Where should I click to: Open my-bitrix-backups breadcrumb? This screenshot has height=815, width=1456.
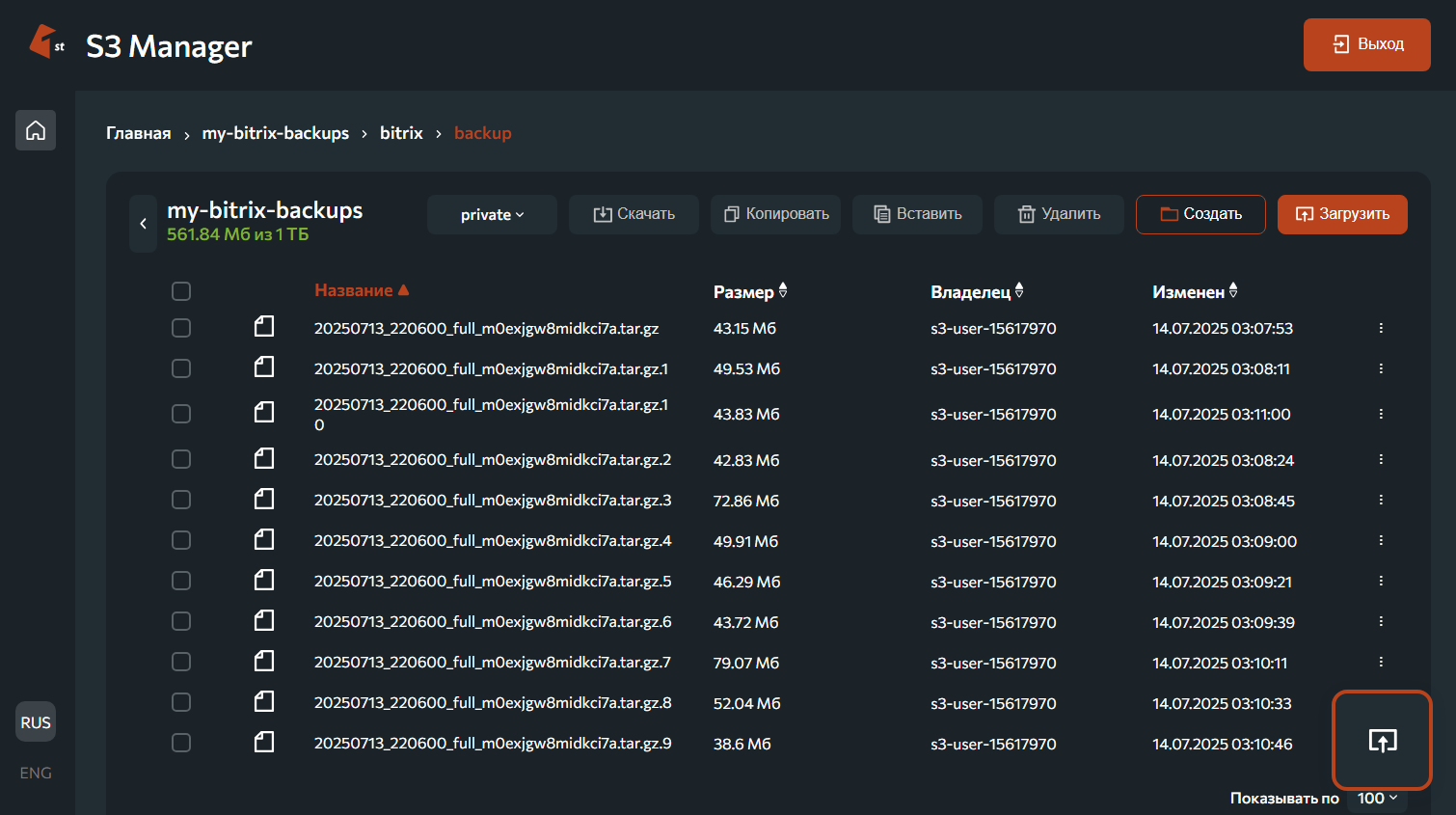276,133
